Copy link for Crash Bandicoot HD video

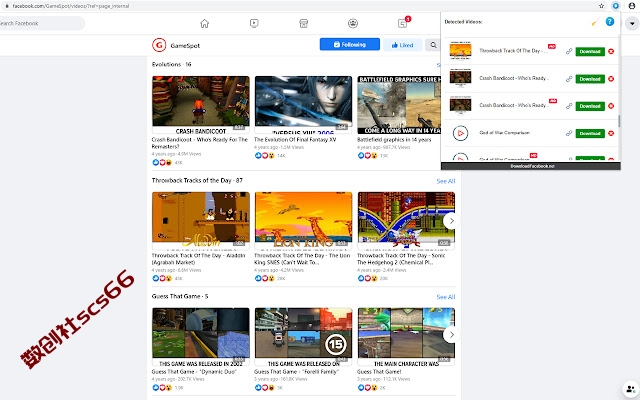(x=569, y=106)
